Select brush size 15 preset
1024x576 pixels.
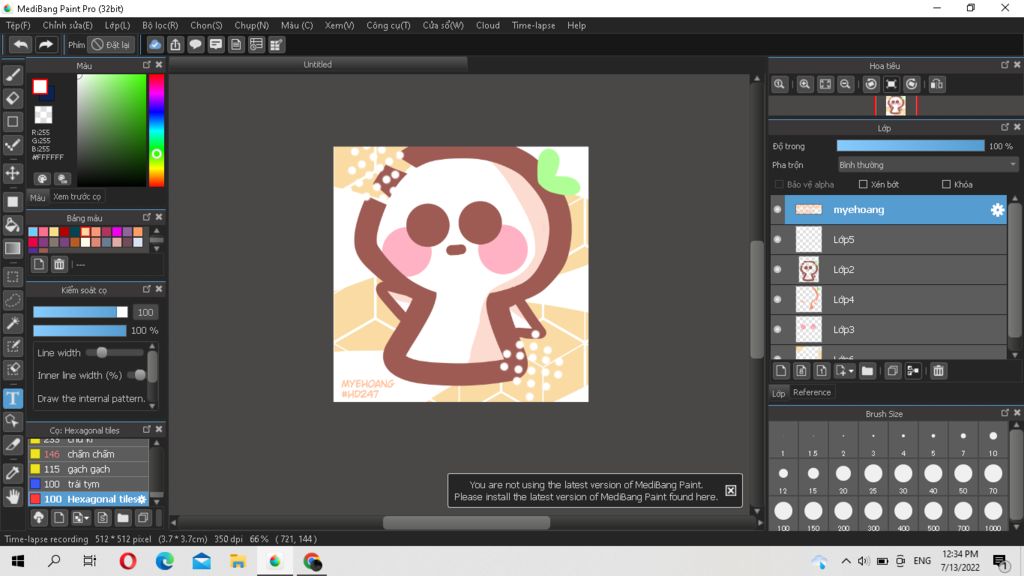[x=813, y=479]
